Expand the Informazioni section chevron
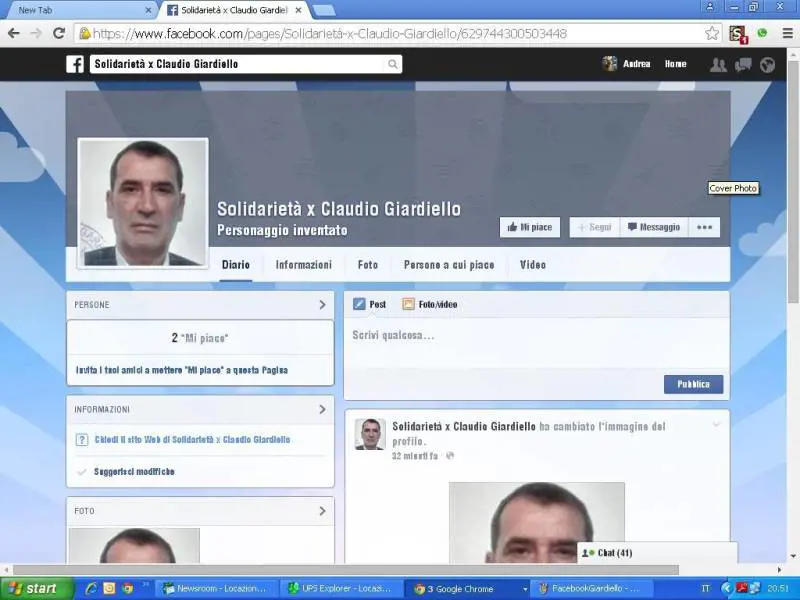800x600 pixels. click(322, 409)
